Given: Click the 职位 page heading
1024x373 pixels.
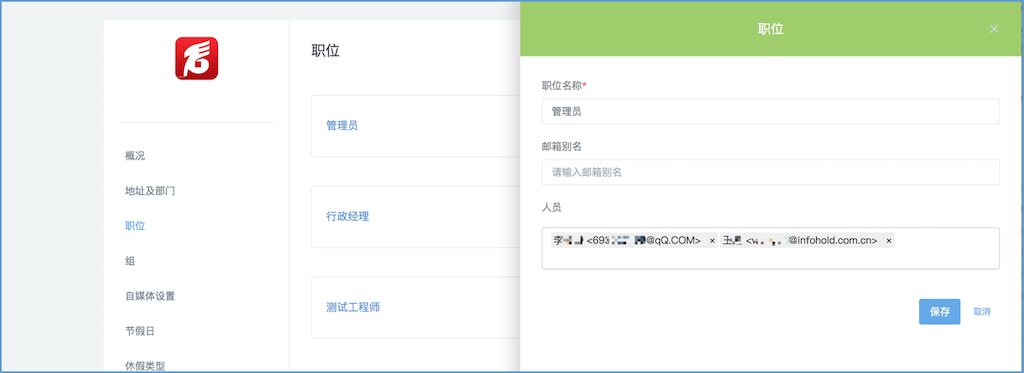Looking at the screenshot, I should point(326,51).
